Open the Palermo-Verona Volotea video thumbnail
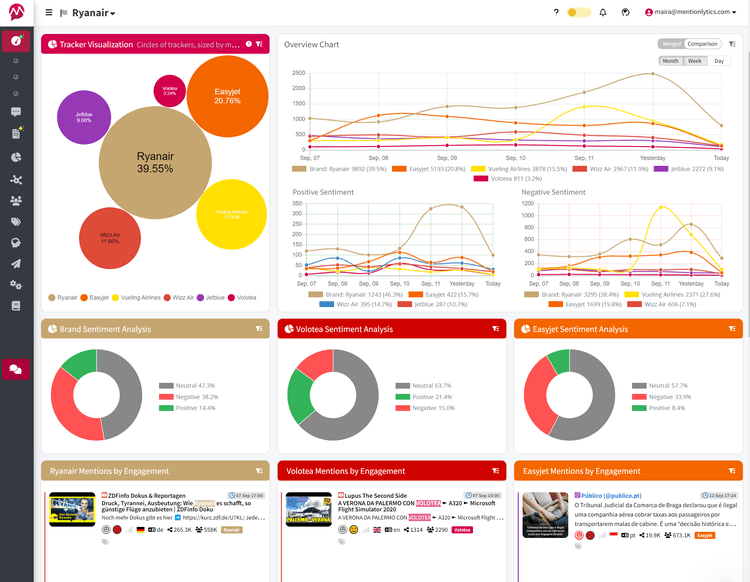Image resolution: width=750 pixels, height=582 pixels. 309,509
